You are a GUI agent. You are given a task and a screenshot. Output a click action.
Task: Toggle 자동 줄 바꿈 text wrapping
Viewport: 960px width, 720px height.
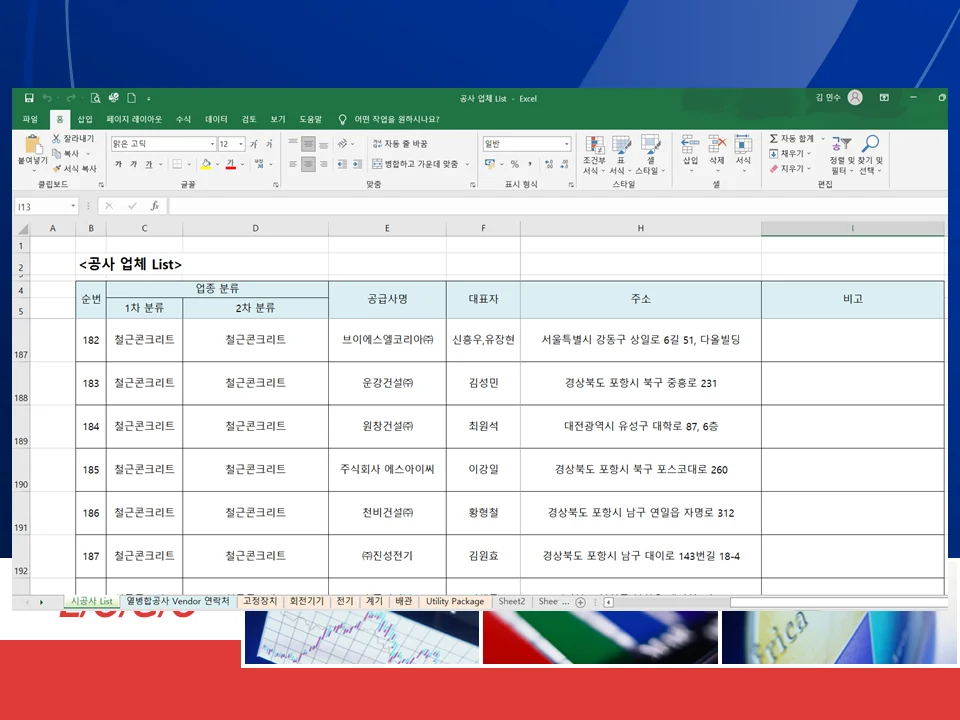tap(400, 144)
